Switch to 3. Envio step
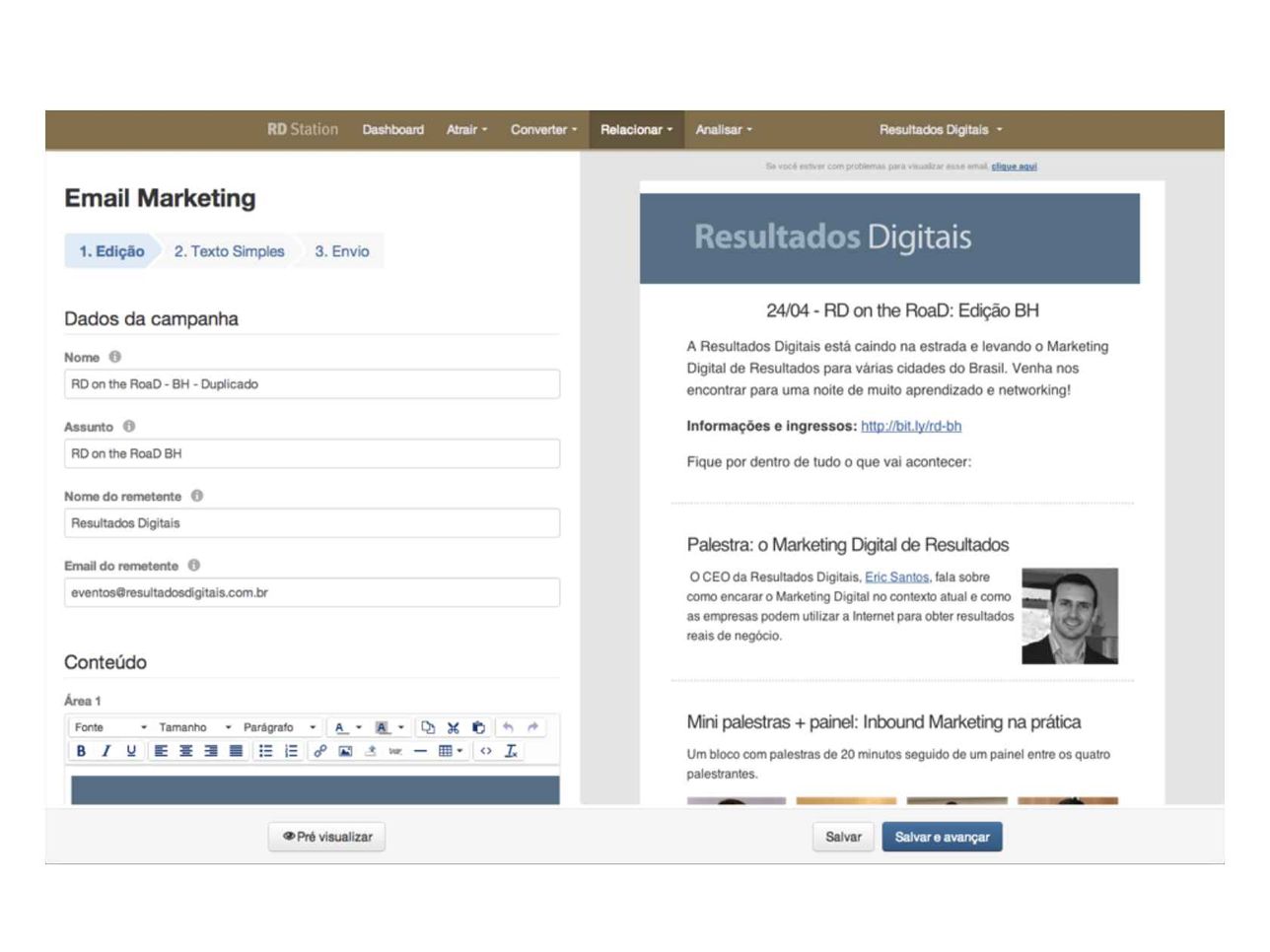The width and height of the screenshot is (1270, 952). [x=342, y=251]
